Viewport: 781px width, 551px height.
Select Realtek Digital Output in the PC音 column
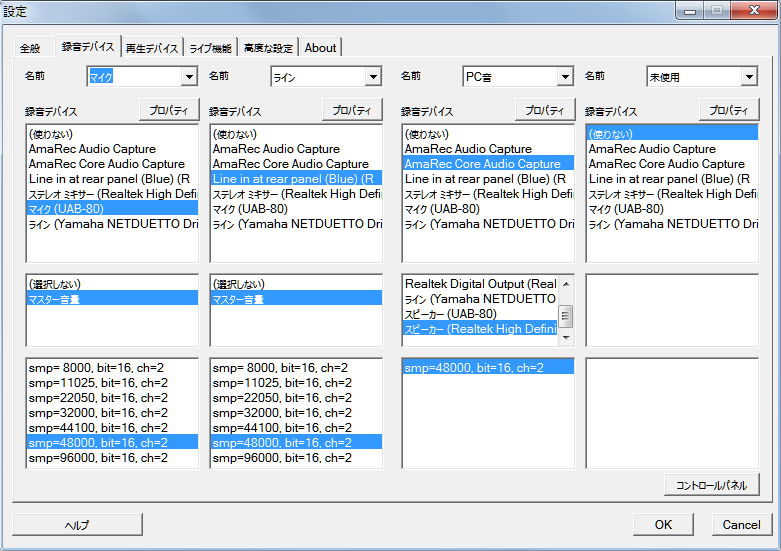coord(480,284)
